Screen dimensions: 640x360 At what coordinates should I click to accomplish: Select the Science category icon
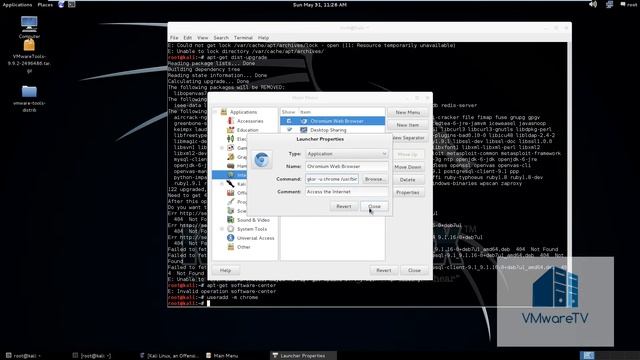(231, 211)
